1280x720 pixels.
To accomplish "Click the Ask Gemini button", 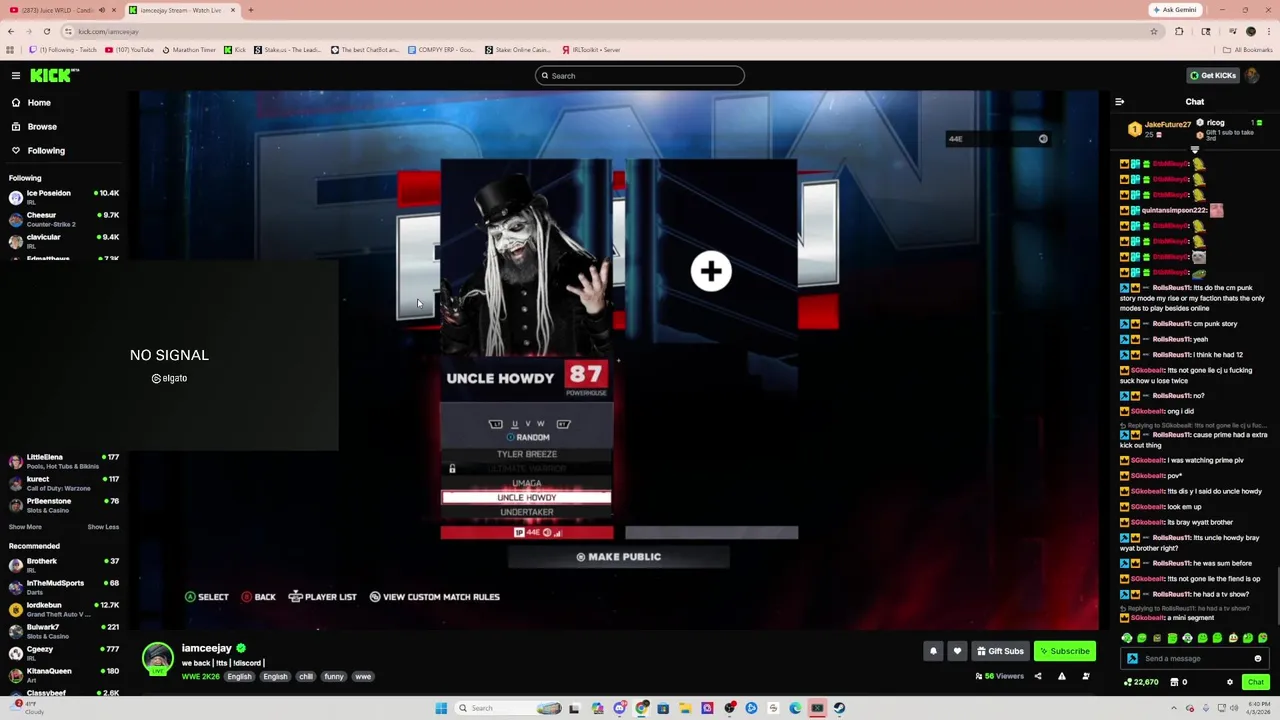I will (1175, 10).
